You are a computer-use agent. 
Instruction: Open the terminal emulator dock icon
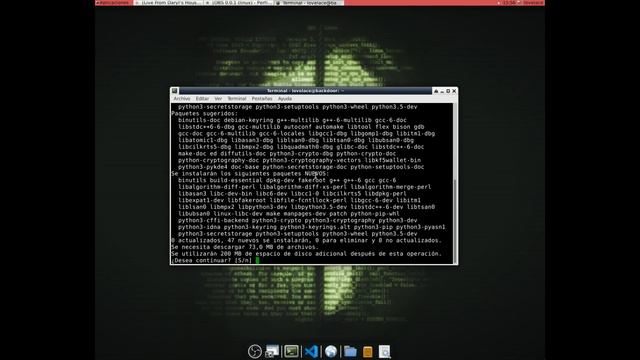pos(291,351)
